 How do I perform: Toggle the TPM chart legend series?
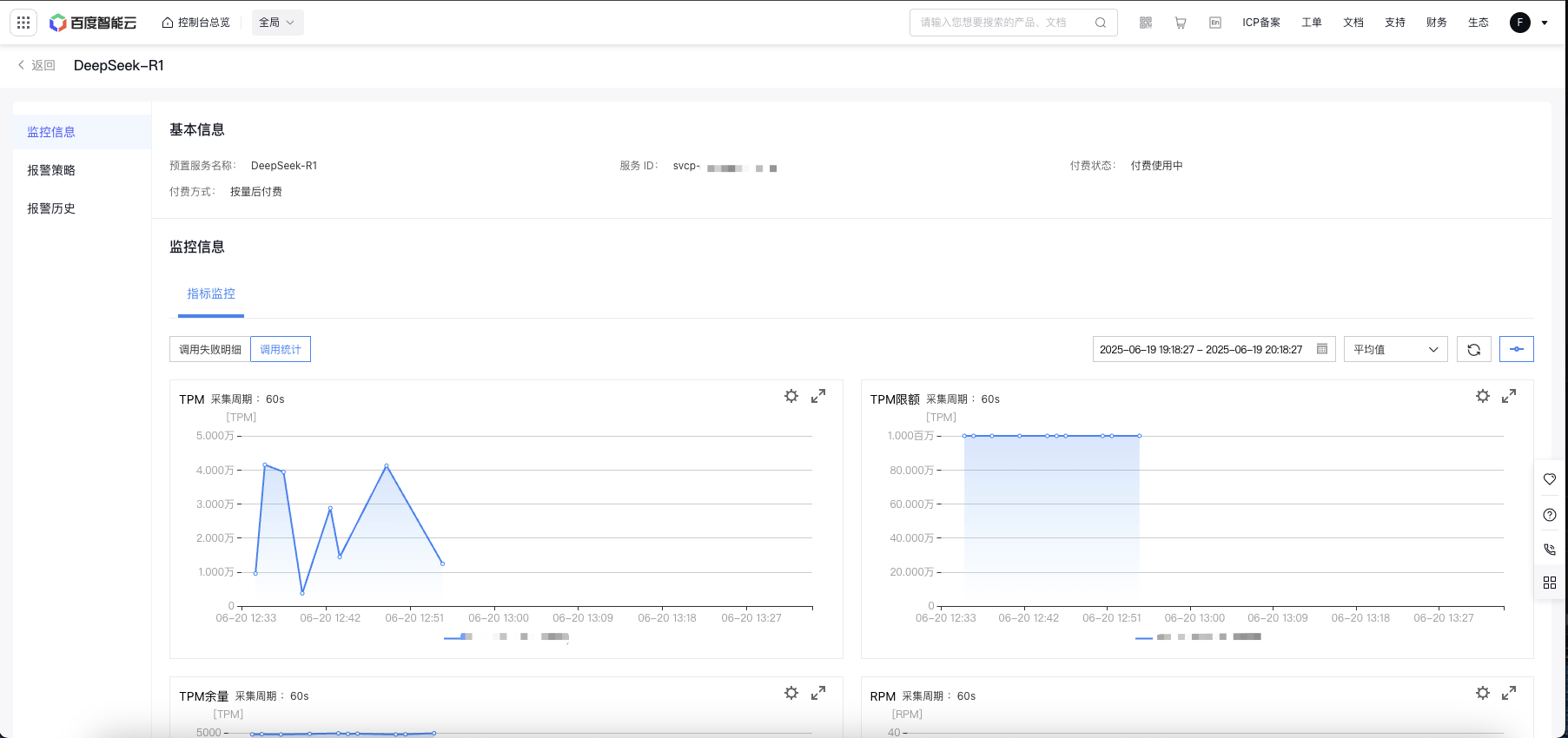point(506,637)
